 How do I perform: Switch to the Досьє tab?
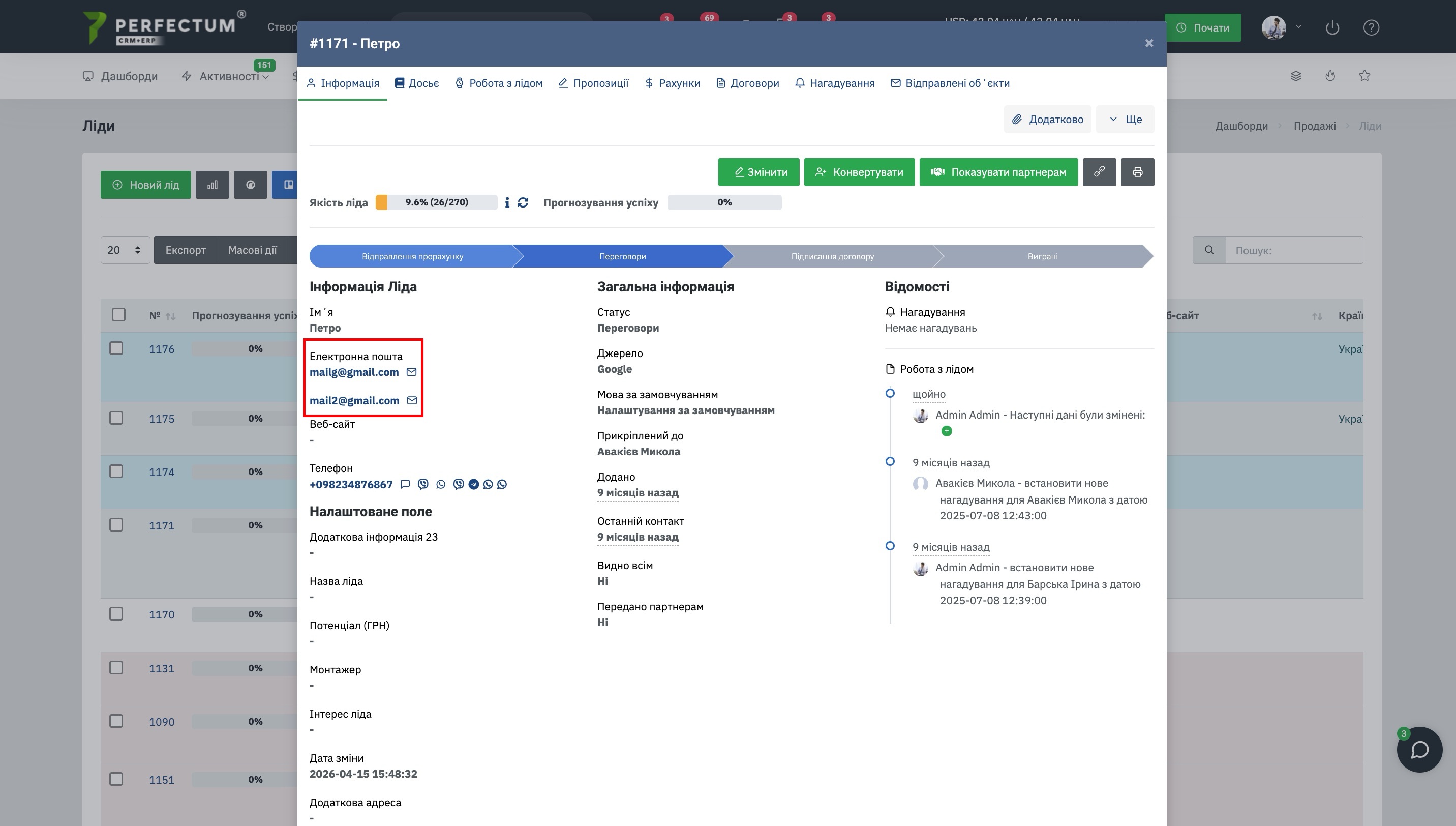[417, 83]
